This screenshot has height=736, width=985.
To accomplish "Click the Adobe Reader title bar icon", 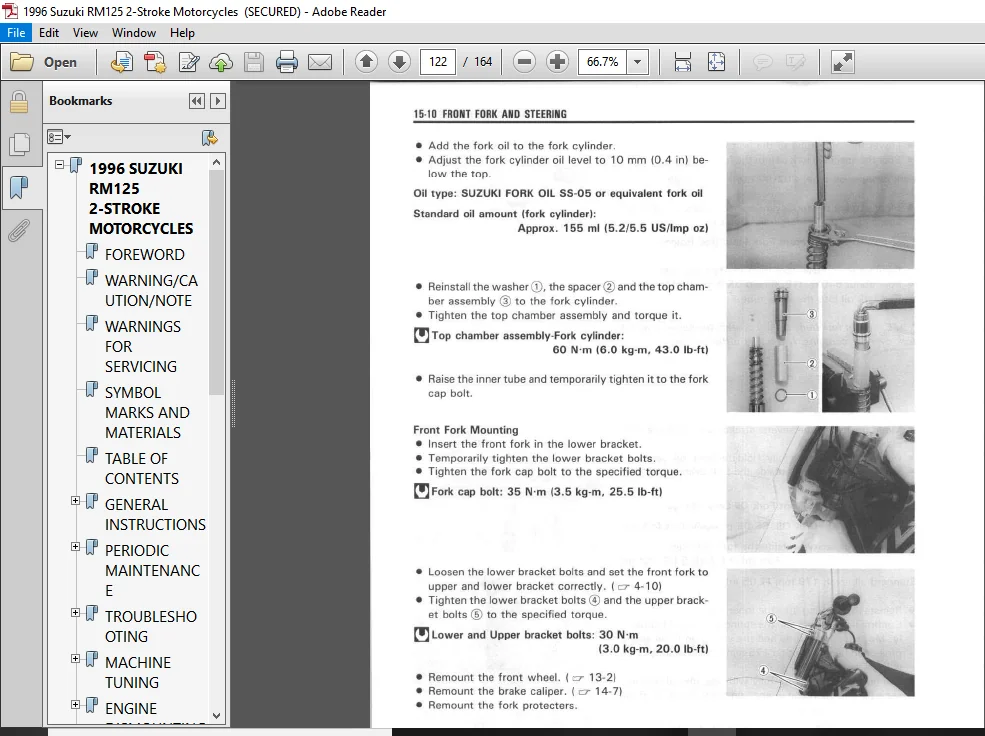I will [10, 11].
